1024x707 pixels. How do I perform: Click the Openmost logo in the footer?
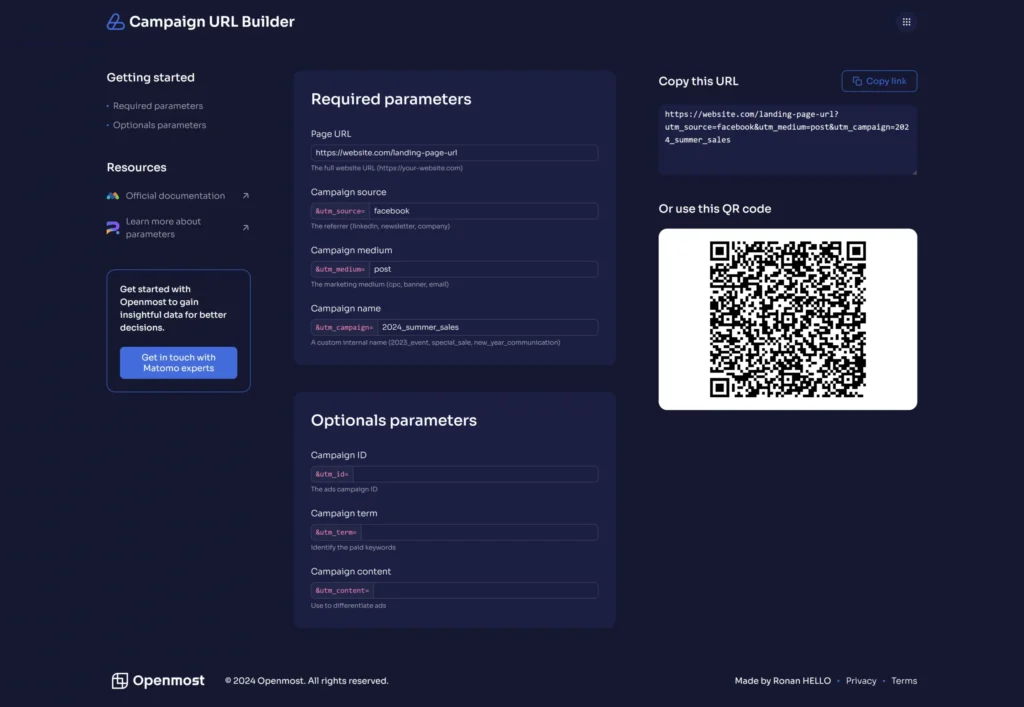click(158, 681)
